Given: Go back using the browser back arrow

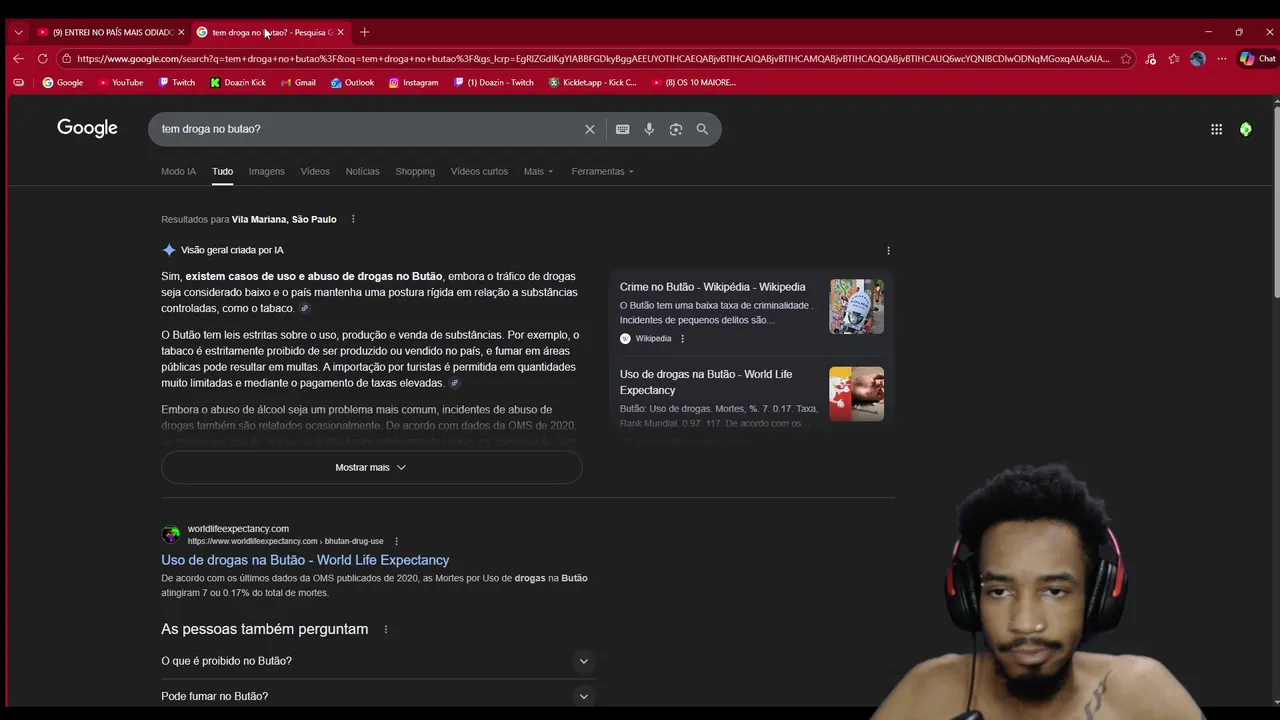Looking at the screenshot, I should pos(18,59).
